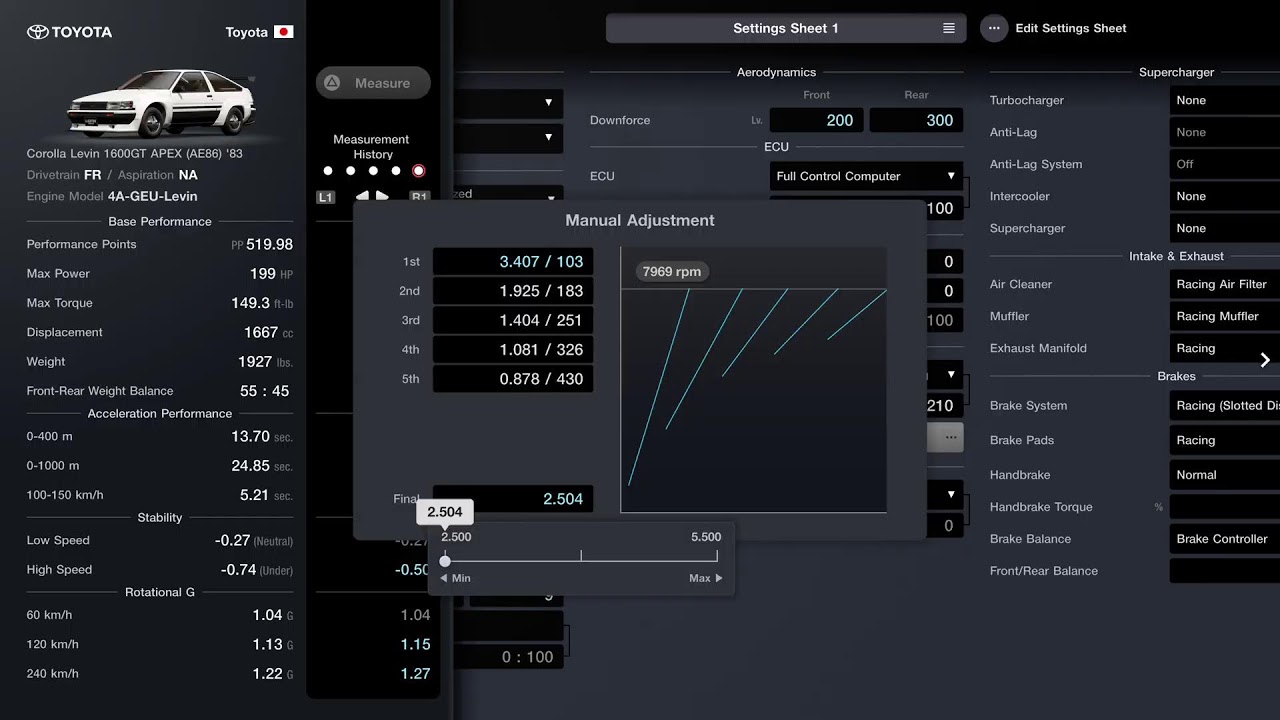Image resolution: width=1280 pixels, height=720 pixels.
Task: Open the Air Cleaner Racing Air Filter selector
Action: pos(1225,284)
